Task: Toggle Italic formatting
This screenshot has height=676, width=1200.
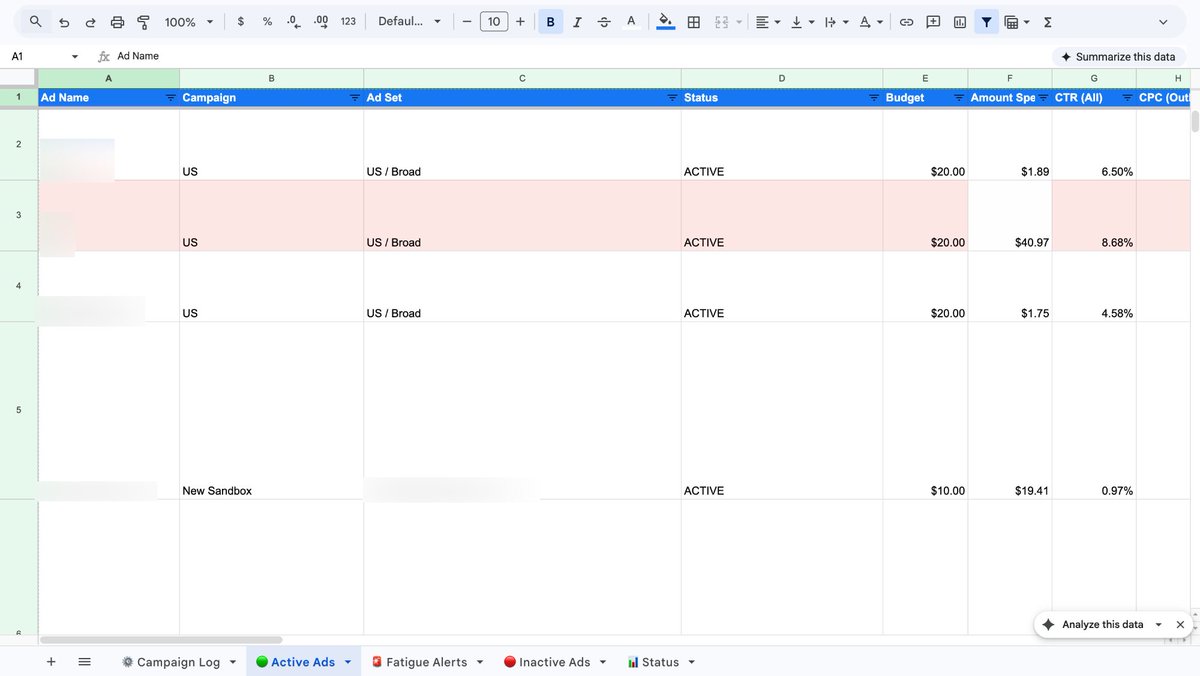Action: click(577, 21)
